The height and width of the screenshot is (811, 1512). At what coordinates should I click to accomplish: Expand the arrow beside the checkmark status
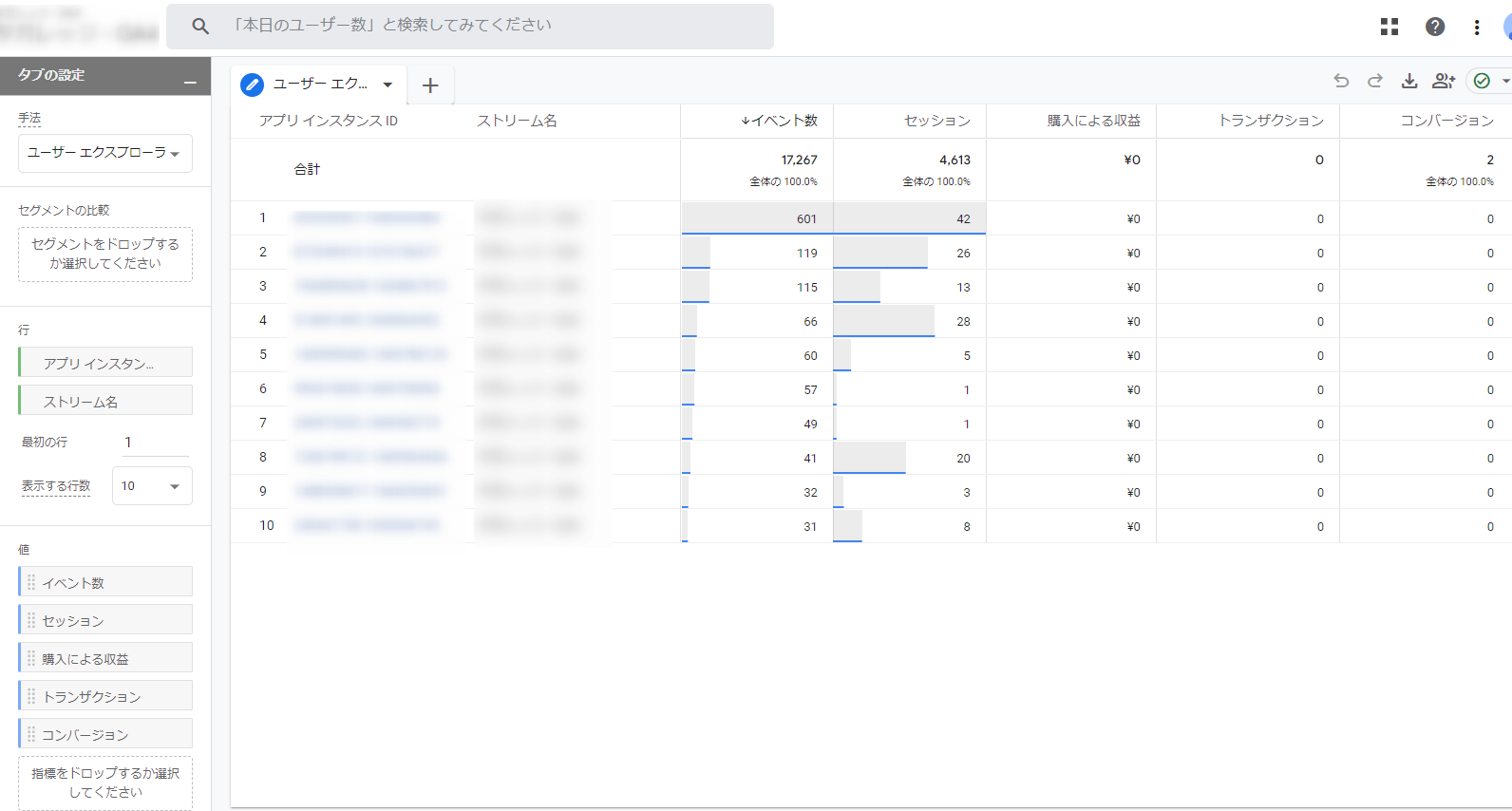(x=1505, y=81)
